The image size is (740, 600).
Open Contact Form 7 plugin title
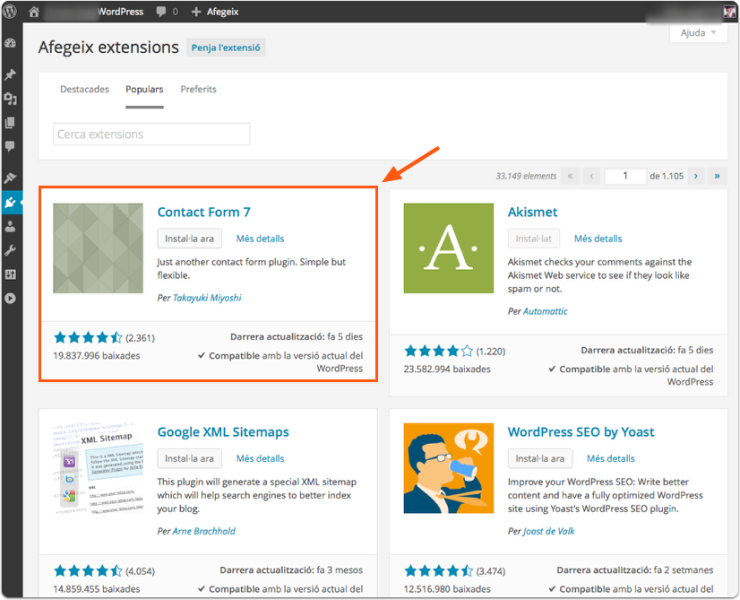tap(204, 212)
